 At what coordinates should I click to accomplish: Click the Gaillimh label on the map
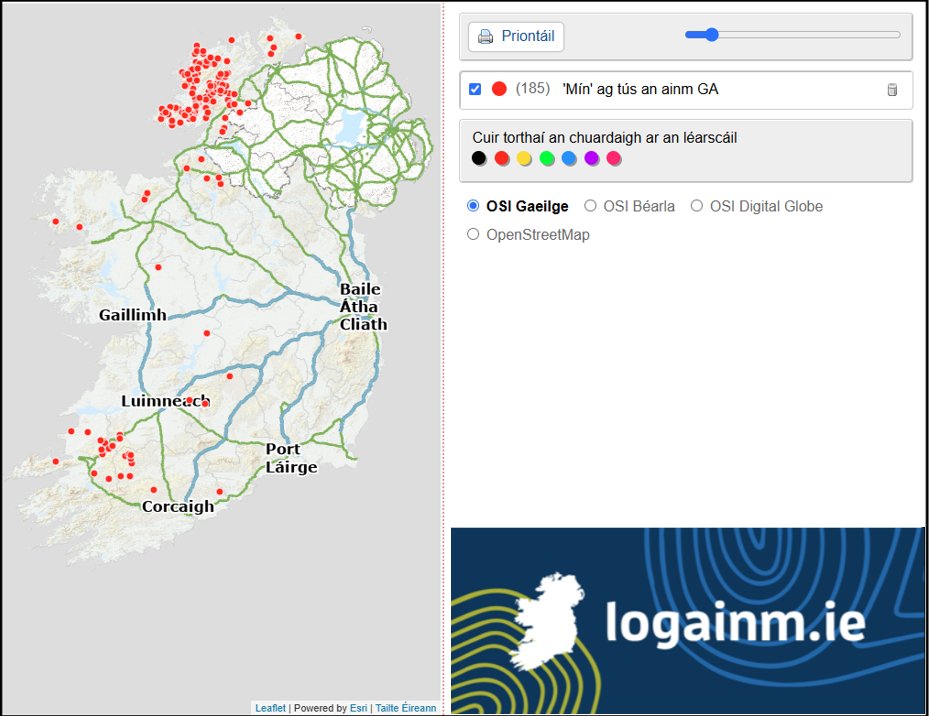[133, 315]
